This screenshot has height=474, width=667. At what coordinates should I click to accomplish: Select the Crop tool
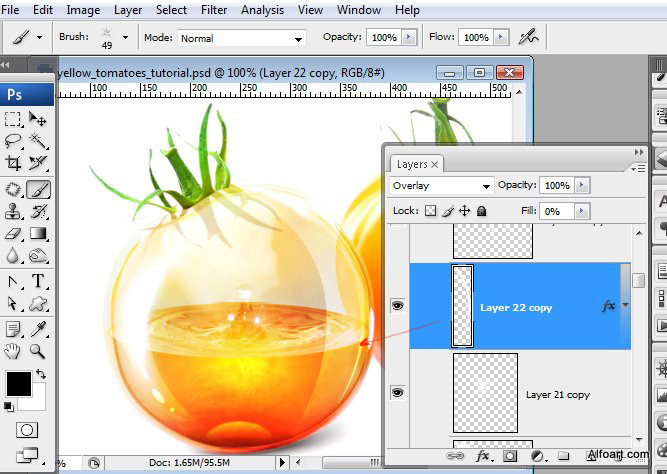click(14, 163)
